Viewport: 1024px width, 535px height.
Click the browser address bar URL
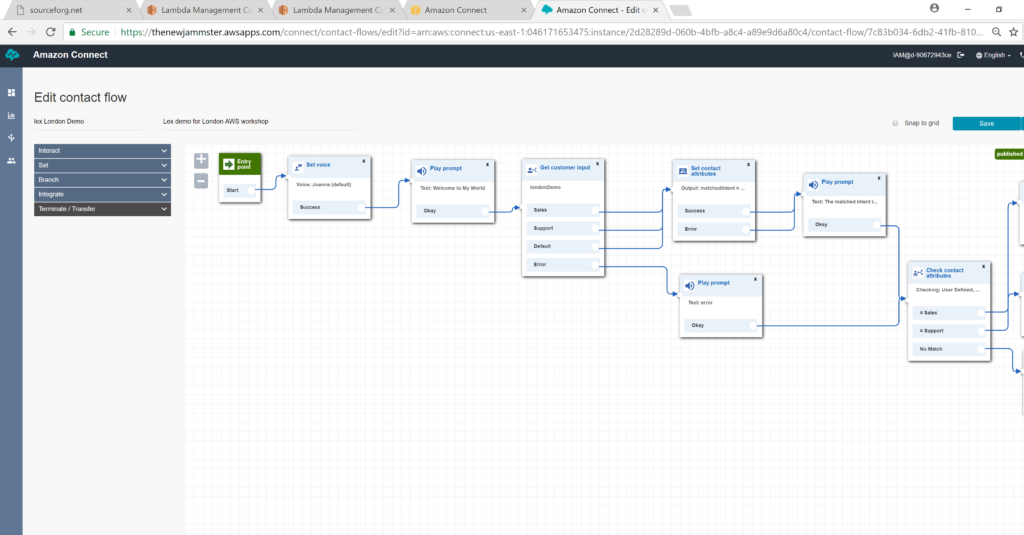point(551,31)
